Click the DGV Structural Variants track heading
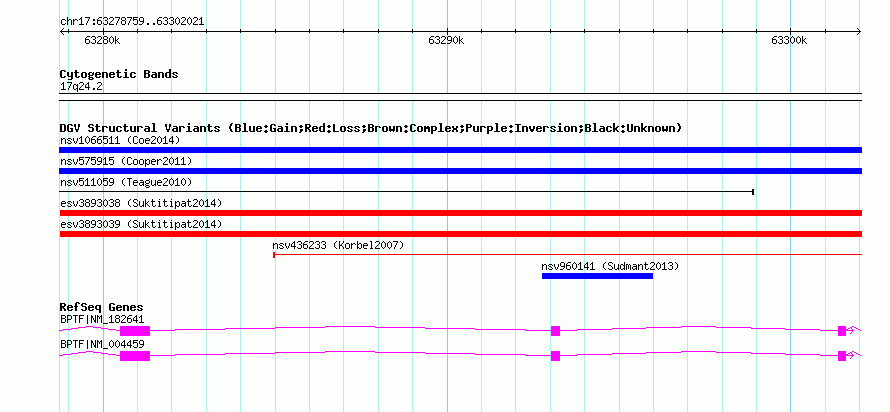 371,128
